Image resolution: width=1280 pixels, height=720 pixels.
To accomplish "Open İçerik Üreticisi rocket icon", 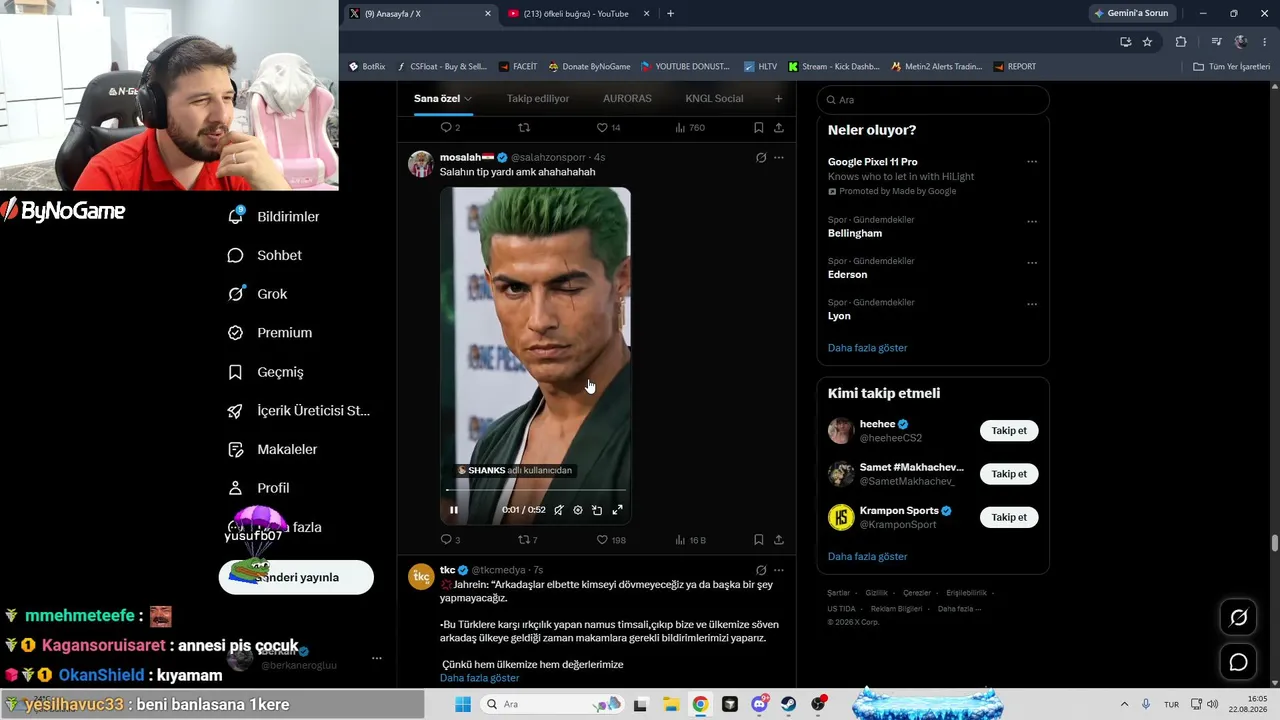I will coord(236,411).
